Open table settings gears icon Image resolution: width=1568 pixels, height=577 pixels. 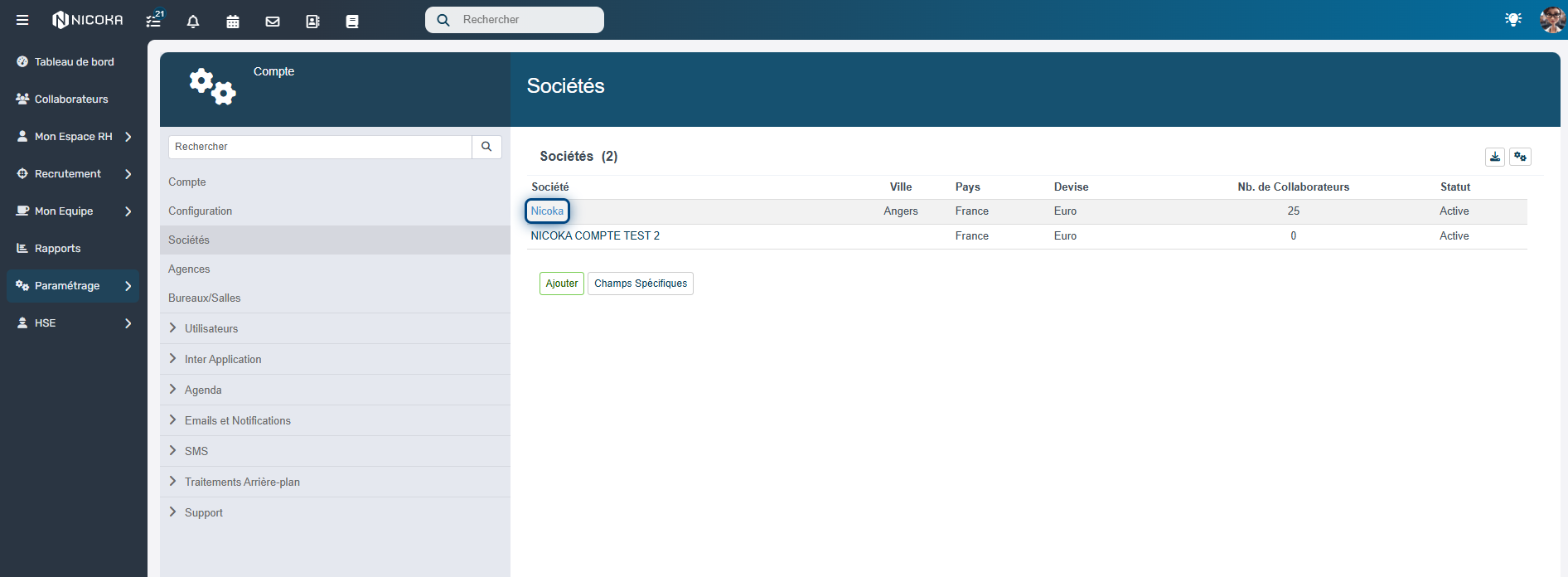coord(1520,157)
